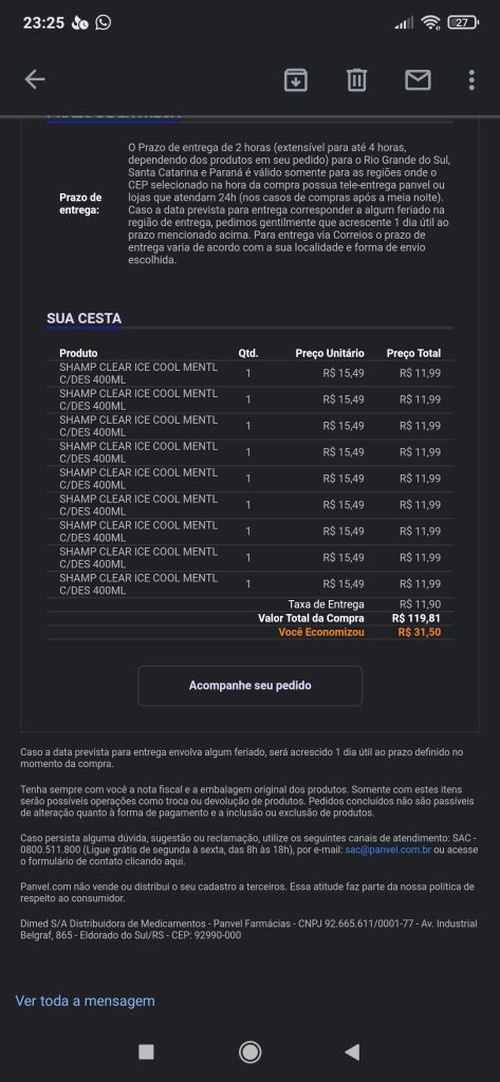Tap the SUA CESTA section heading
Screen dimensions: 500x1082
[84, 318]
